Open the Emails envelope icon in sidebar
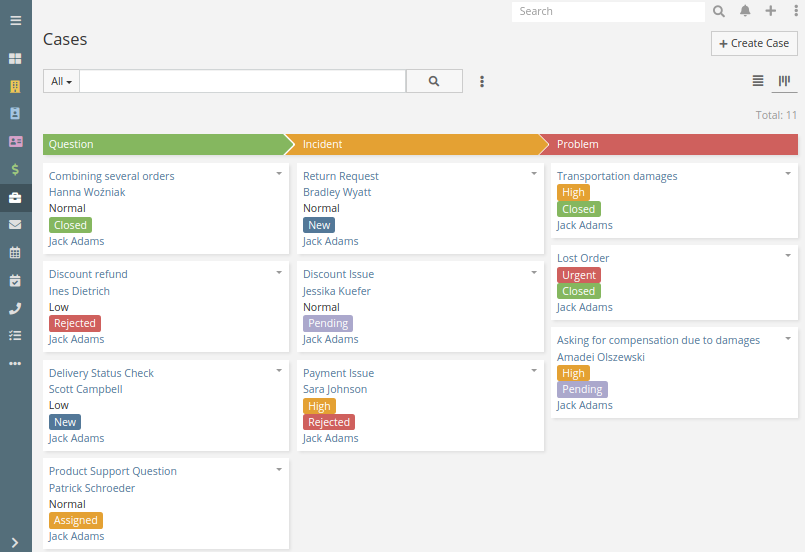805x552 pixels. 15,225
